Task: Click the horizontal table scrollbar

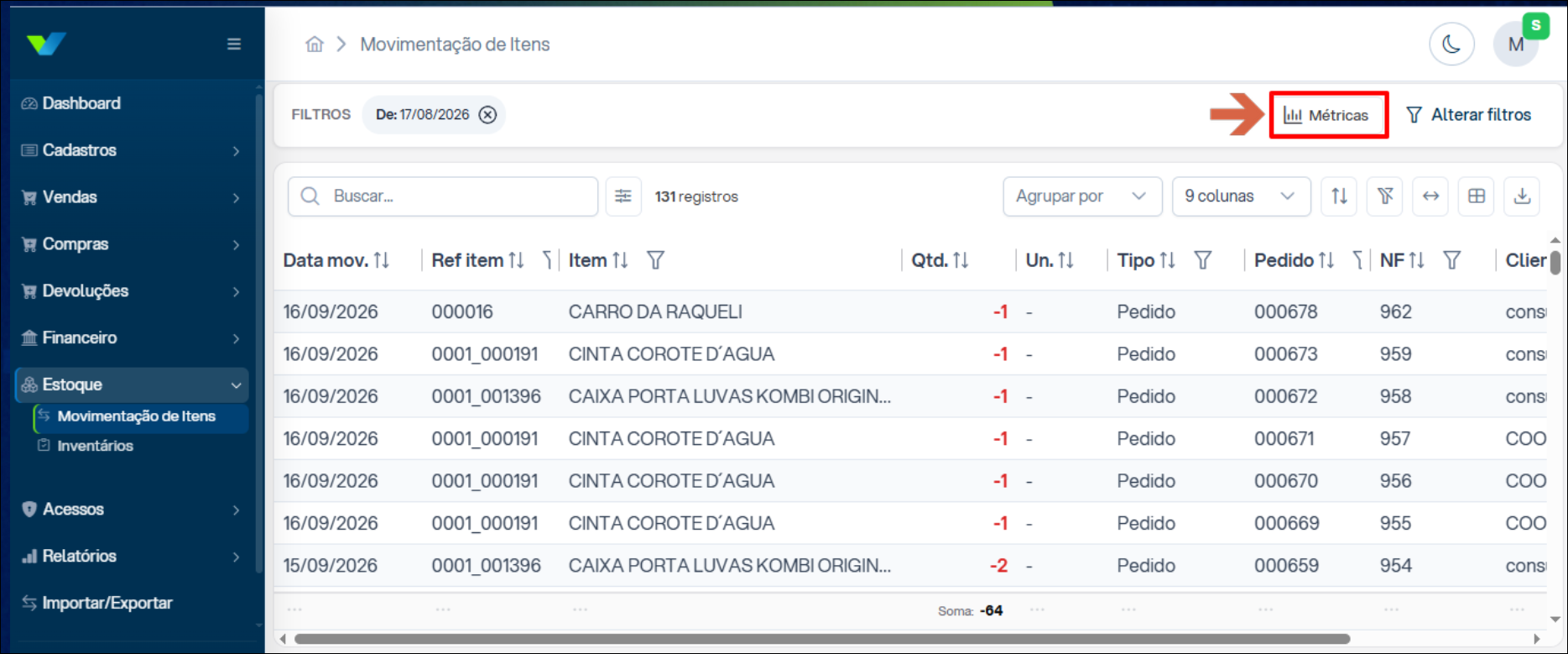Action: (x=822, y=639)
